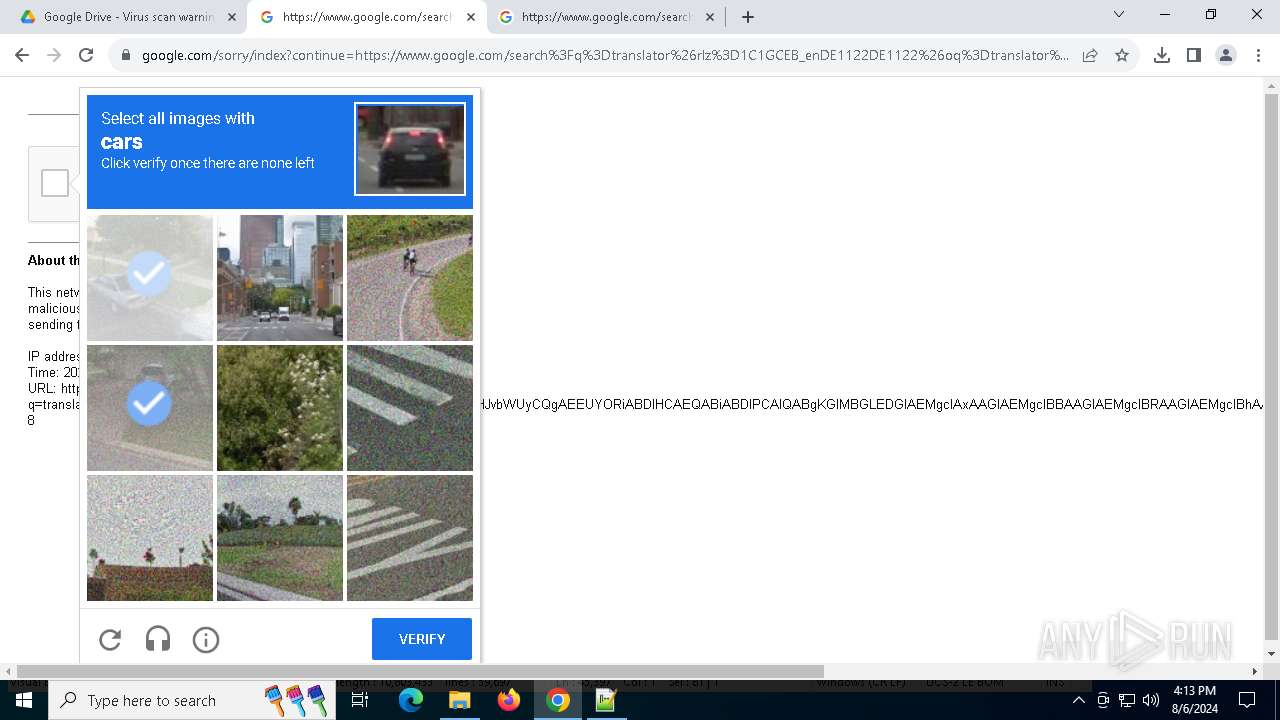Select the middle-right crosswalk stripes tile
Viewport: 1280px width, 720px height.
(x=410, y=408)
